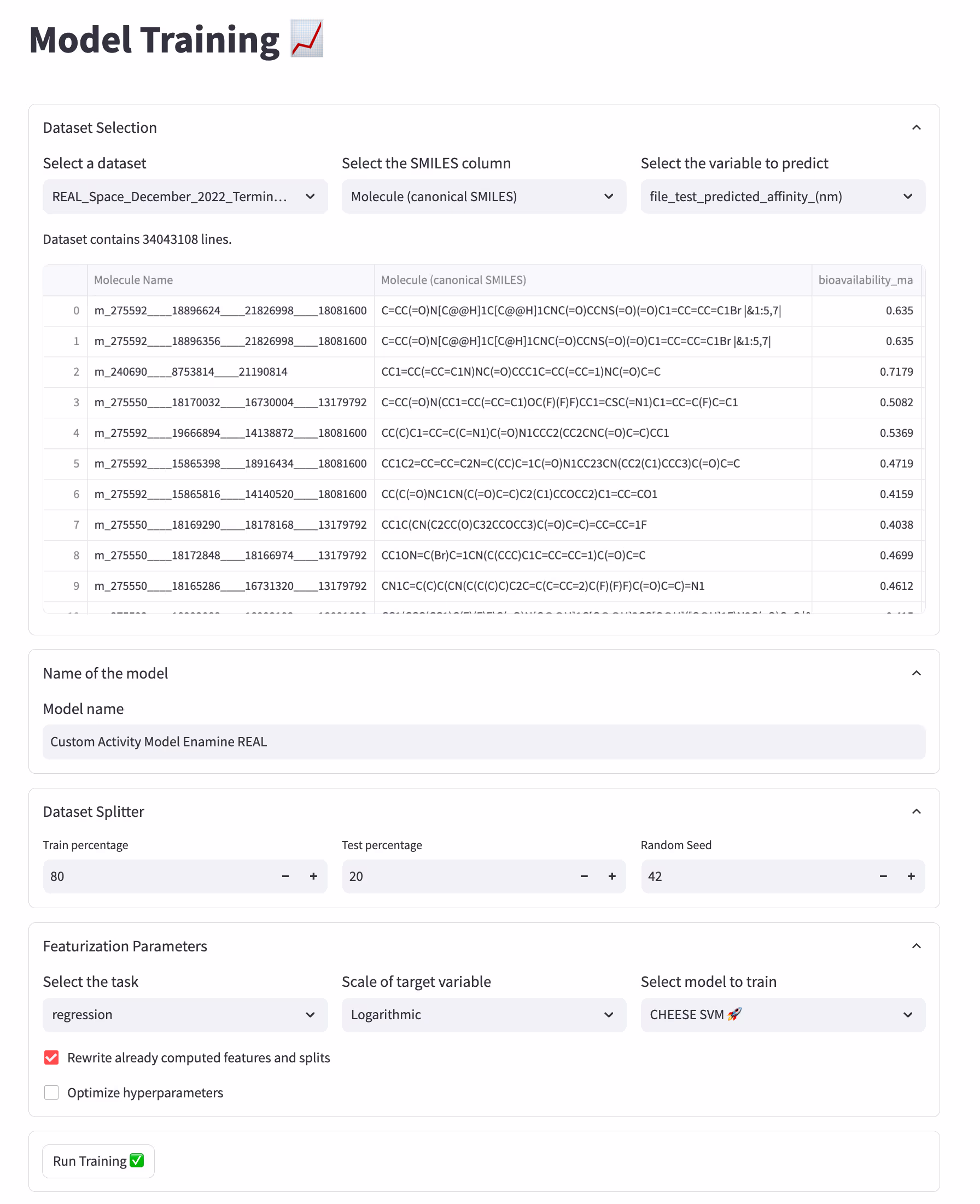Open the variable to predict dropdown
This screenshot has width=980, height=1204.
[x=783, y=196]
